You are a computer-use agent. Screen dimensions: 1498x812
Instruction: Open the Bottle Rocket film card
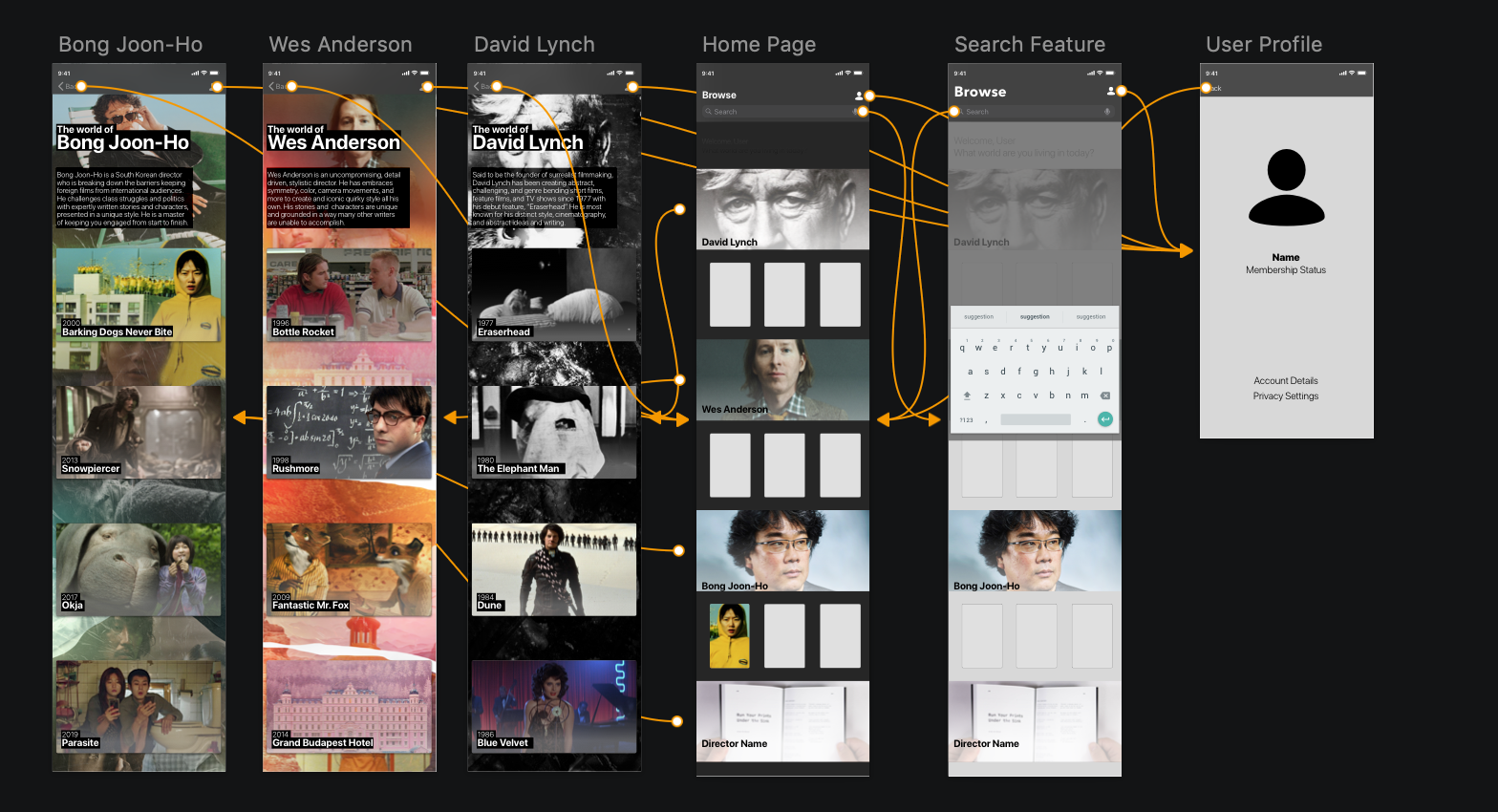click(349, 294)
